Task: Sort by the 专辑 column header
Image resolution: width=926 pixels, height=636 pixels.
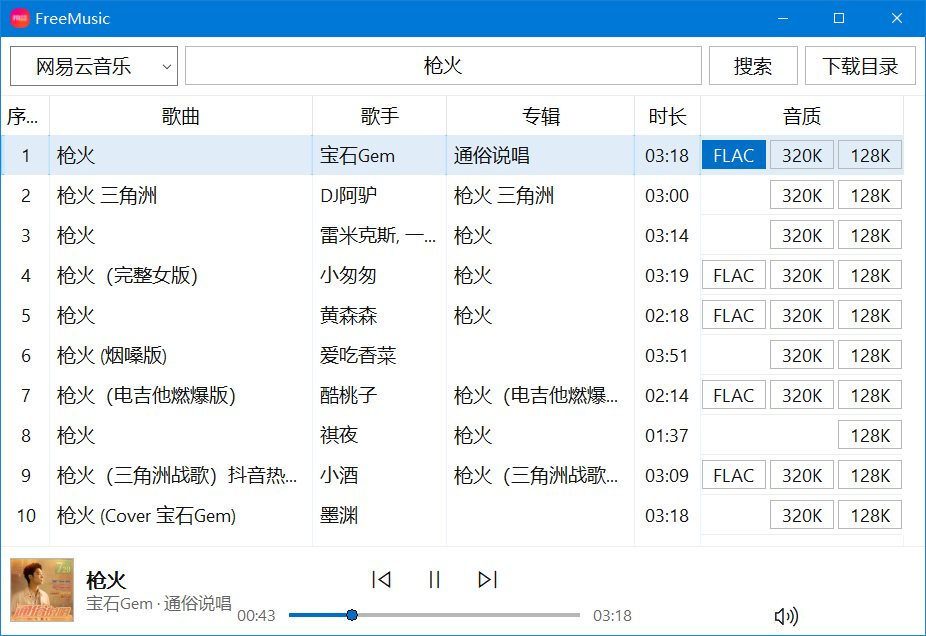Action: [540, 116]
